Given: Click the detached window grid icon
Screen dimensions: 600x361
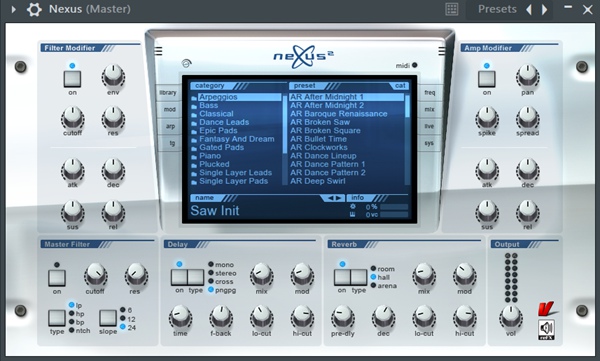Looking at the screenshot, I should pos(452,9).
